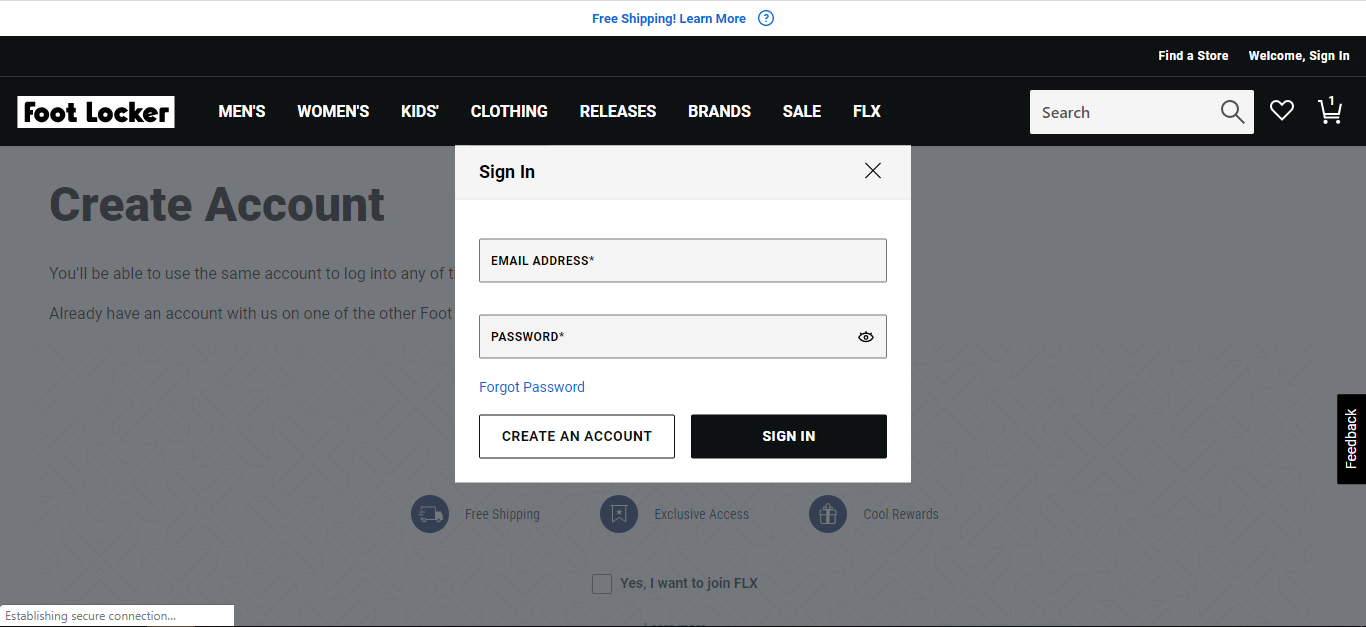
Task: Open the BRANDS menu
Action: [719, 111]
